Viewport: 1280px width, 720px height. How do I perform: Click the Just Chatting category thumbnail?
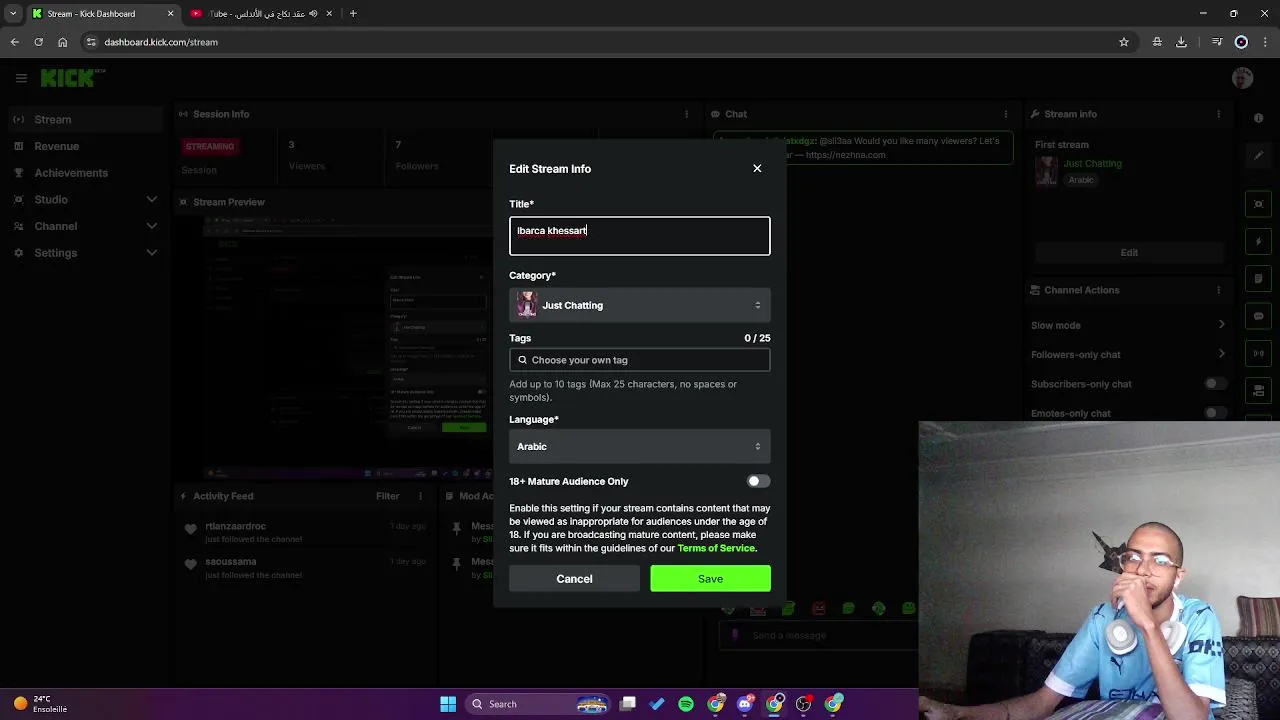click(527, 305)
